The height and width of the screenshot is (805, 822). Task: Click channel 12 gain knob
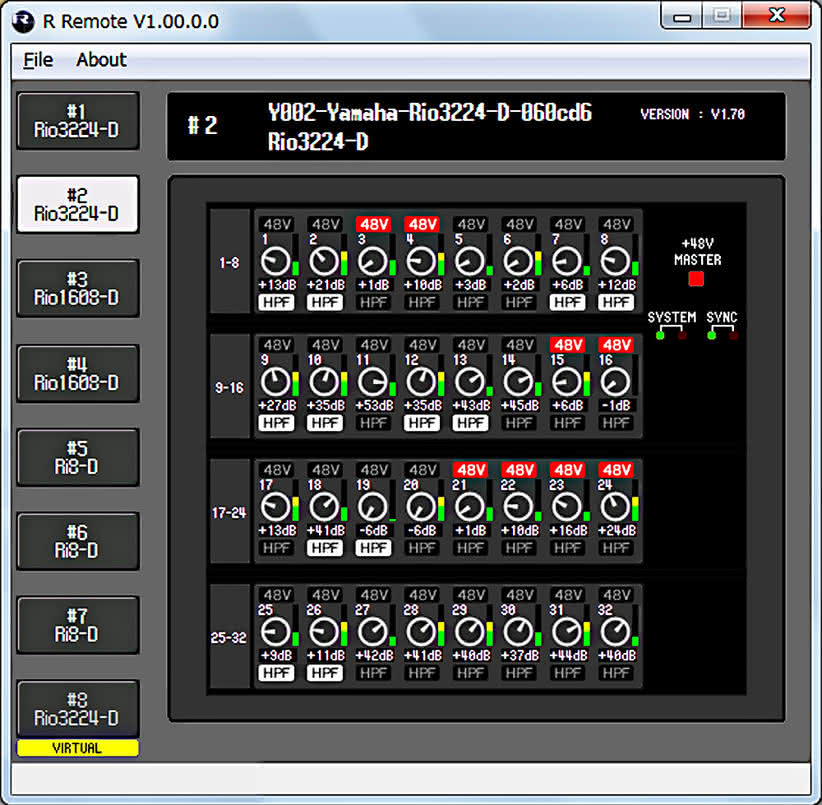[x=421, y=382]
